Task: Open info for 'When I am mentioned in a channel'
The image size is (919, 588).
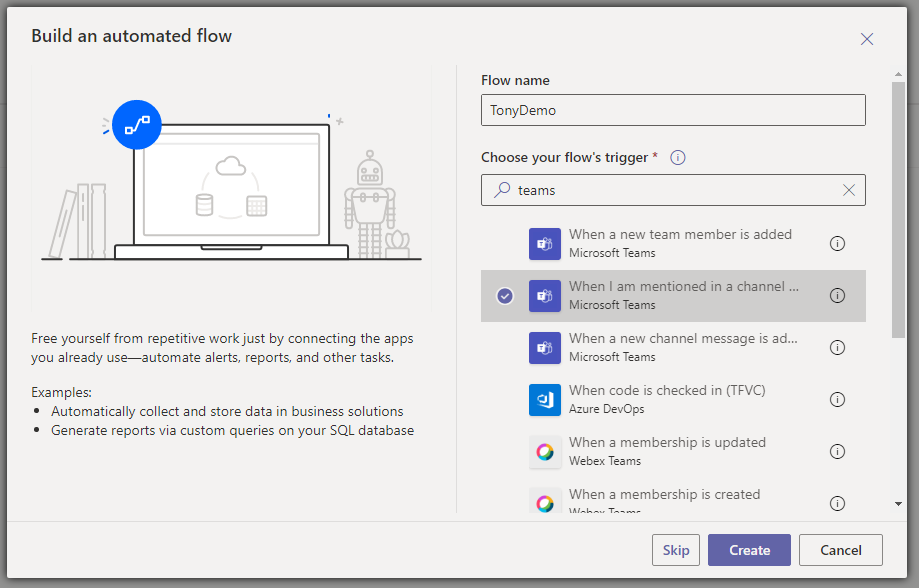Action: coord(838,295)
